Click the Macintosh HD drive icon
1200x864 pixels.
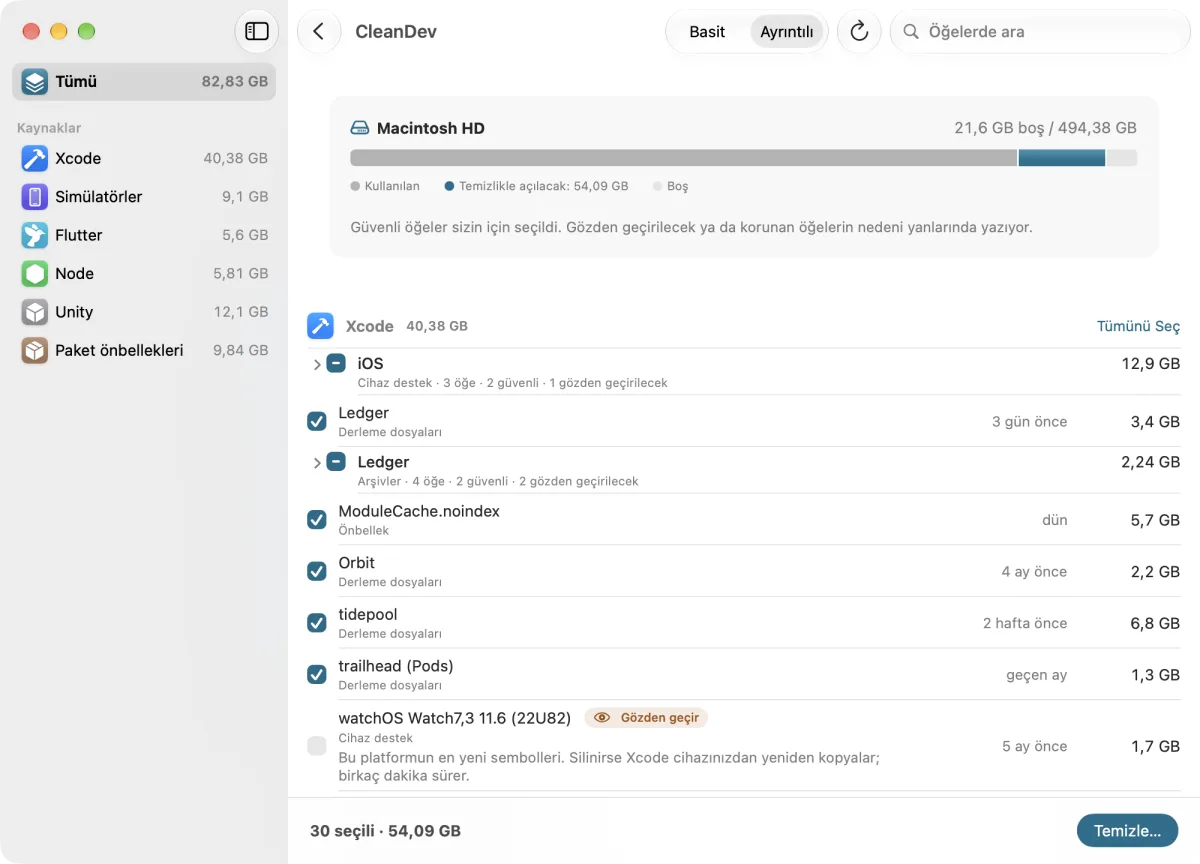[x=360, y=128]
